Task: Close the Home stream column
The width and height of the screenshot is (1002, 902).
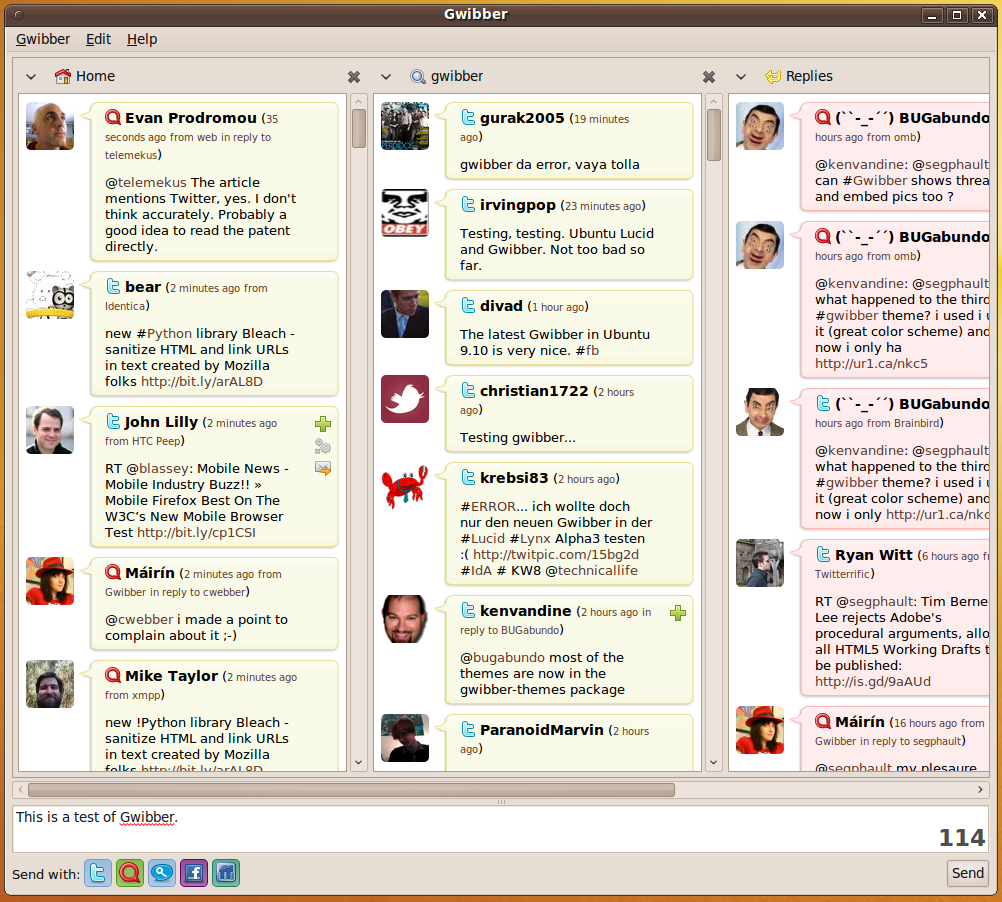Action: point(353,77)
